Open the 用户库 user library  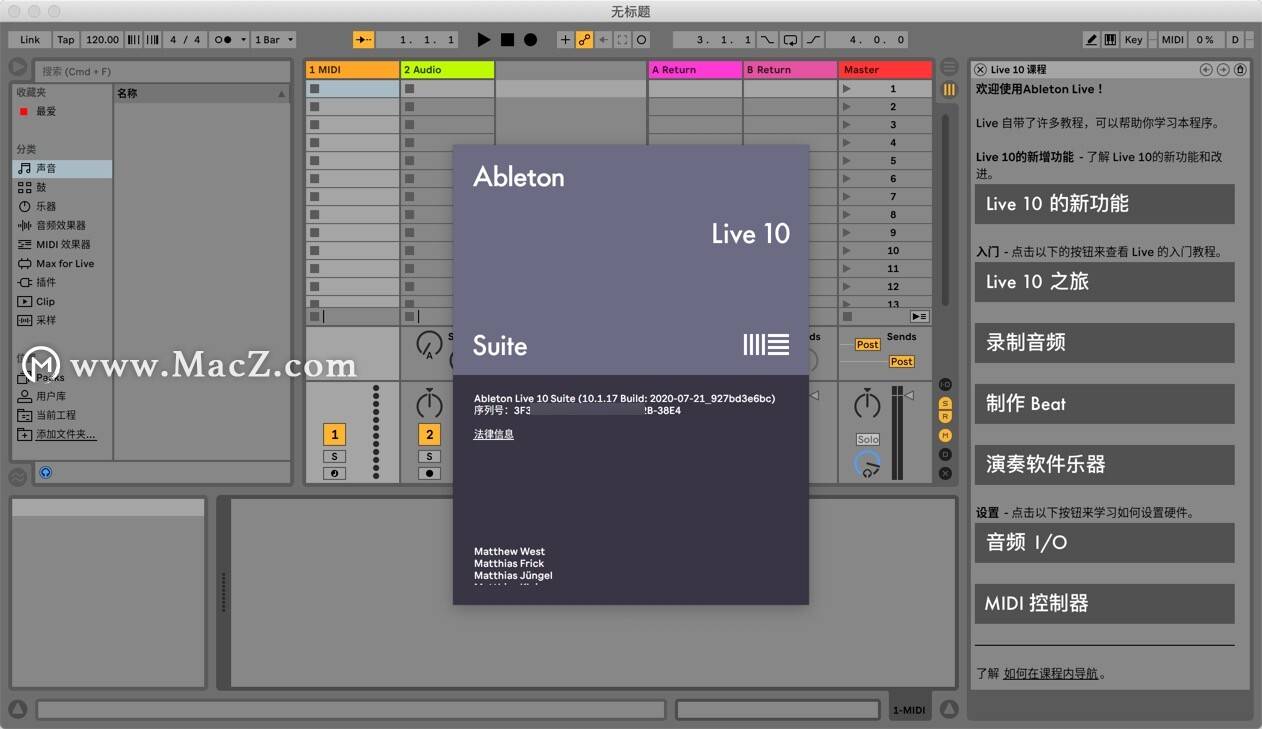(62, 396)
